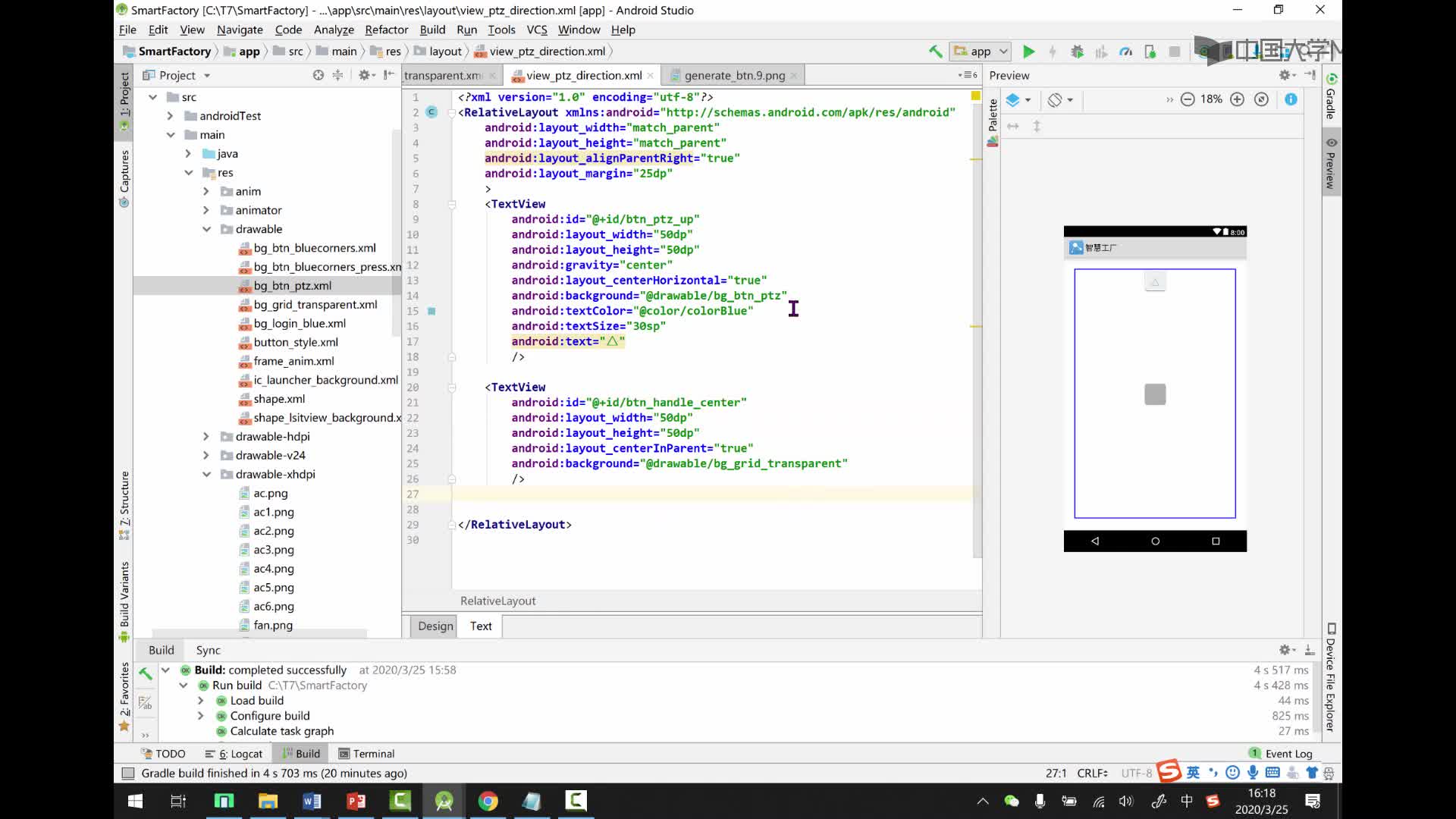Switch to the generate_btn.9.png editor tab
The width and height of the screenshot is (1456, 819).
point(734,75)
